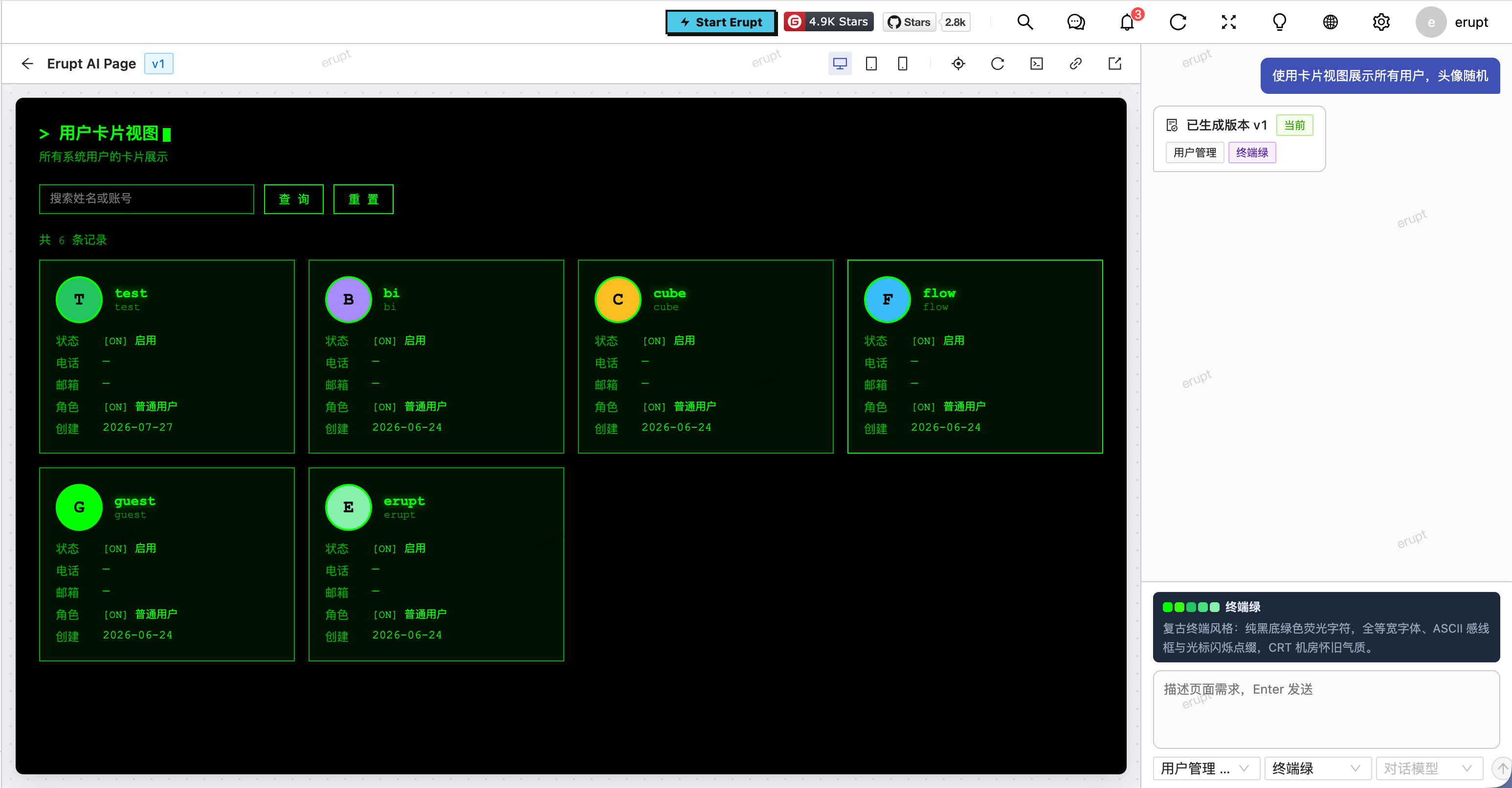Open page in new window icon
Screen dimensions: 1512x788
click(1114, 64)
